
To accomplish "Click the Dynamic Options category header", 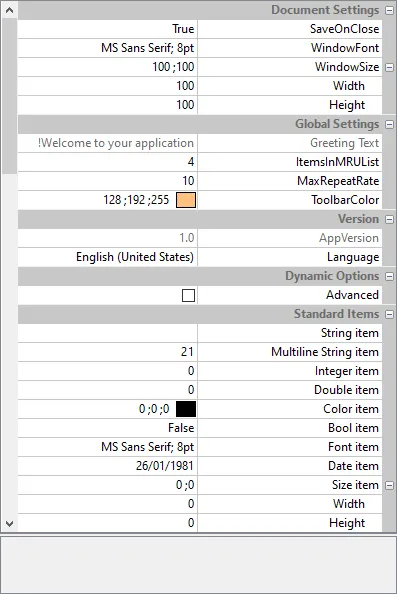I will coord(201,276).
